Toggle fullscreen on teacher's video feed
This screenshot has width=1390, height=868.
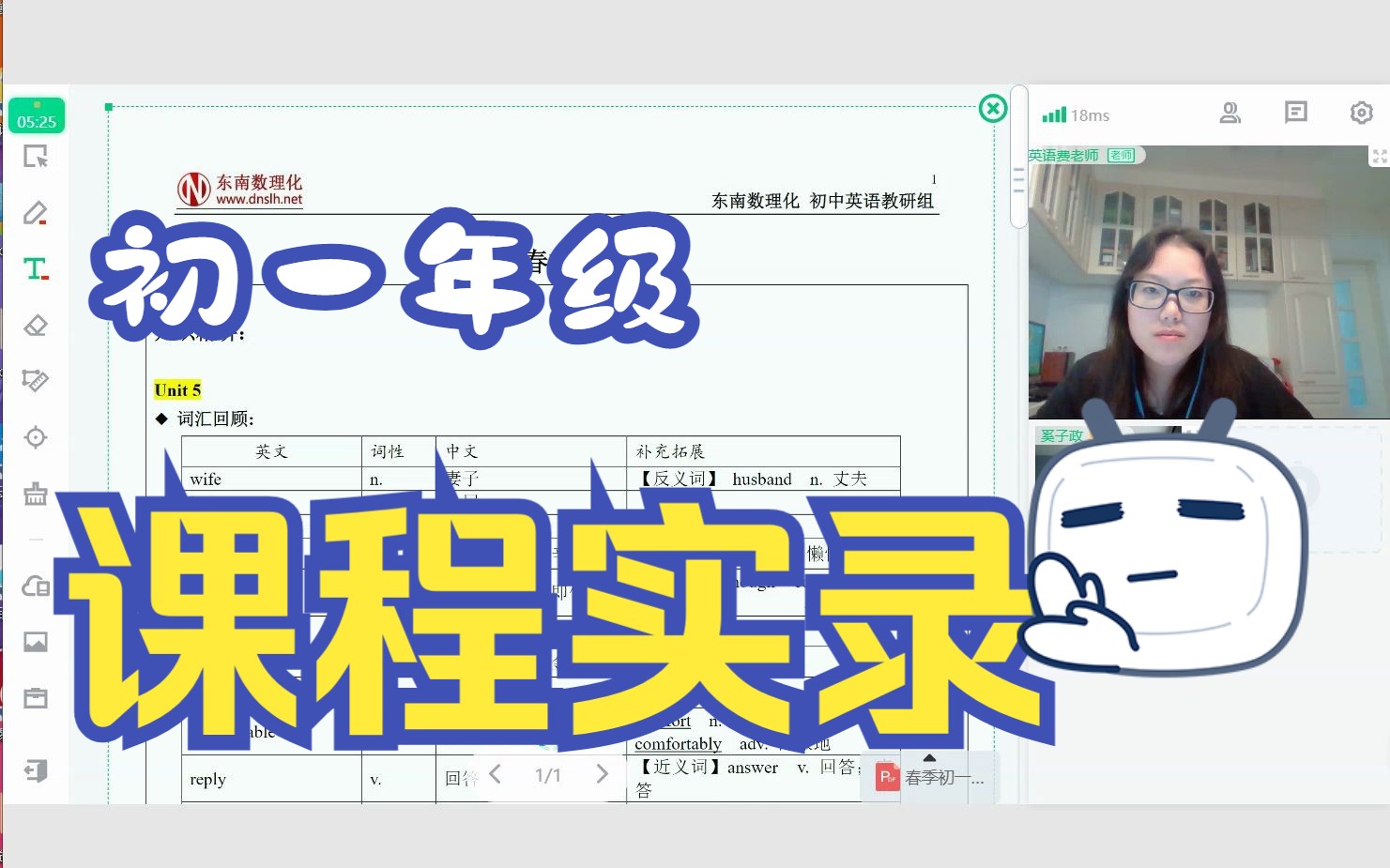point(1379,156)
